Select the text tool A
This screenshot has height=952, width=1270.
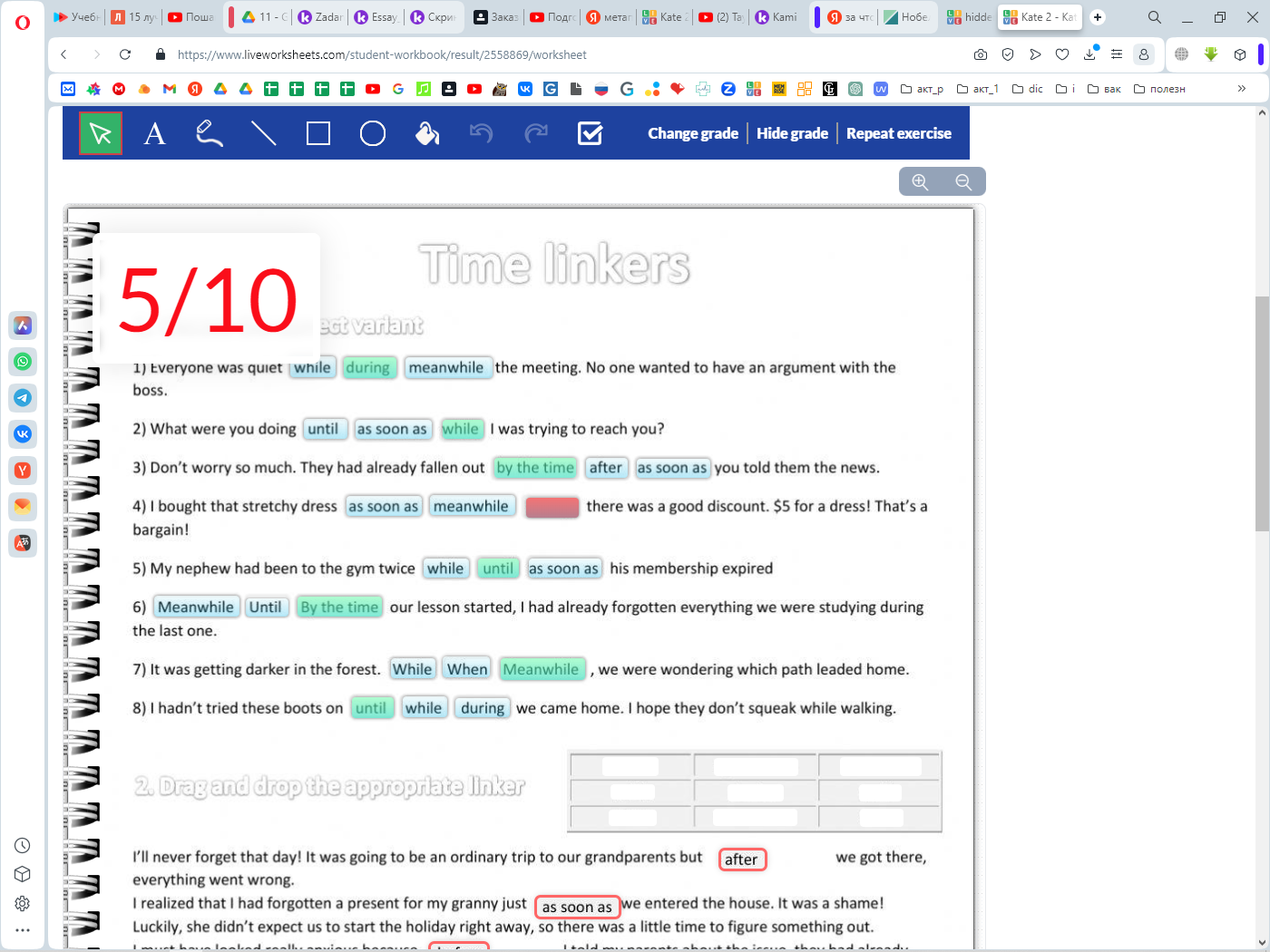pos(155,134)
